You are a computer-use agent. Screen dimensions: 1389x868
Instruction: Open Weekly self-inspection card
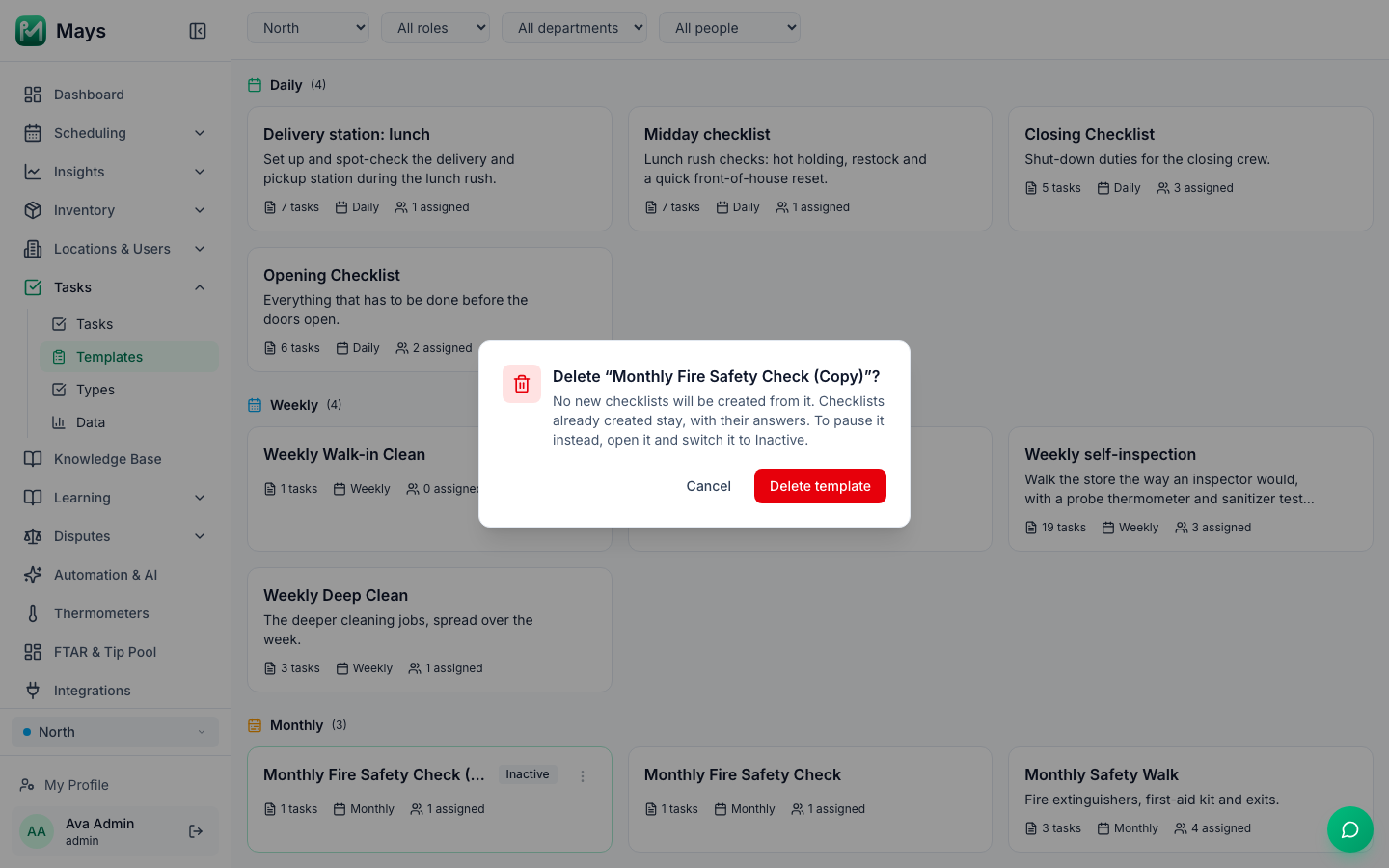tap(1190, 489)
